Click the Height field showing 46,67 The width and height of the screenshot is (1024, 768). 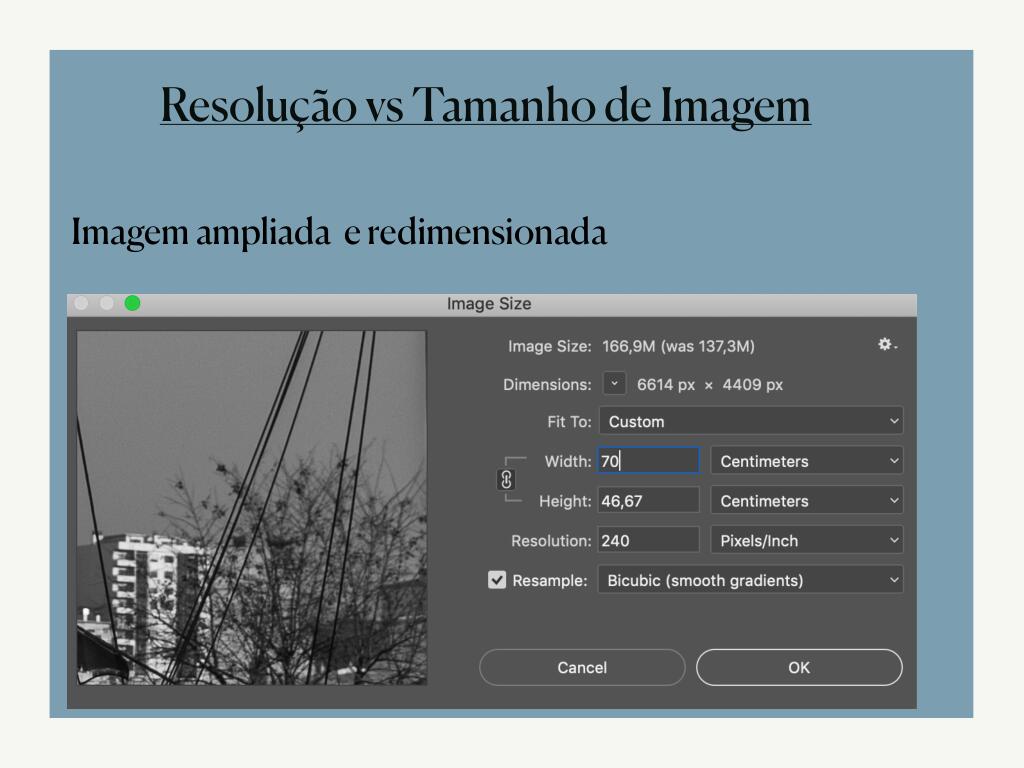(x=648, y=500)
